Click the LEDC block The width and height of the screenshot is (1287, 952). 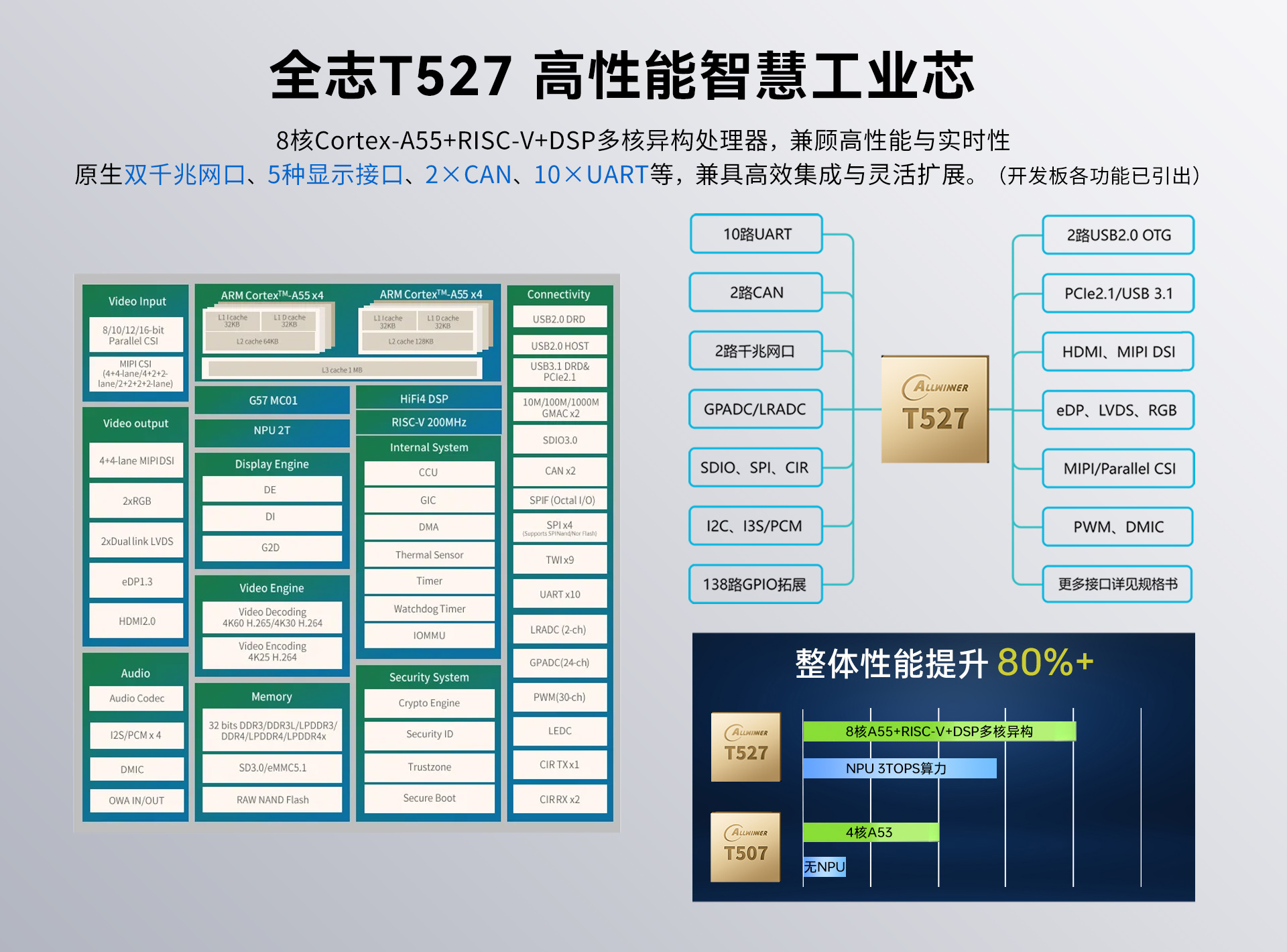560,731
